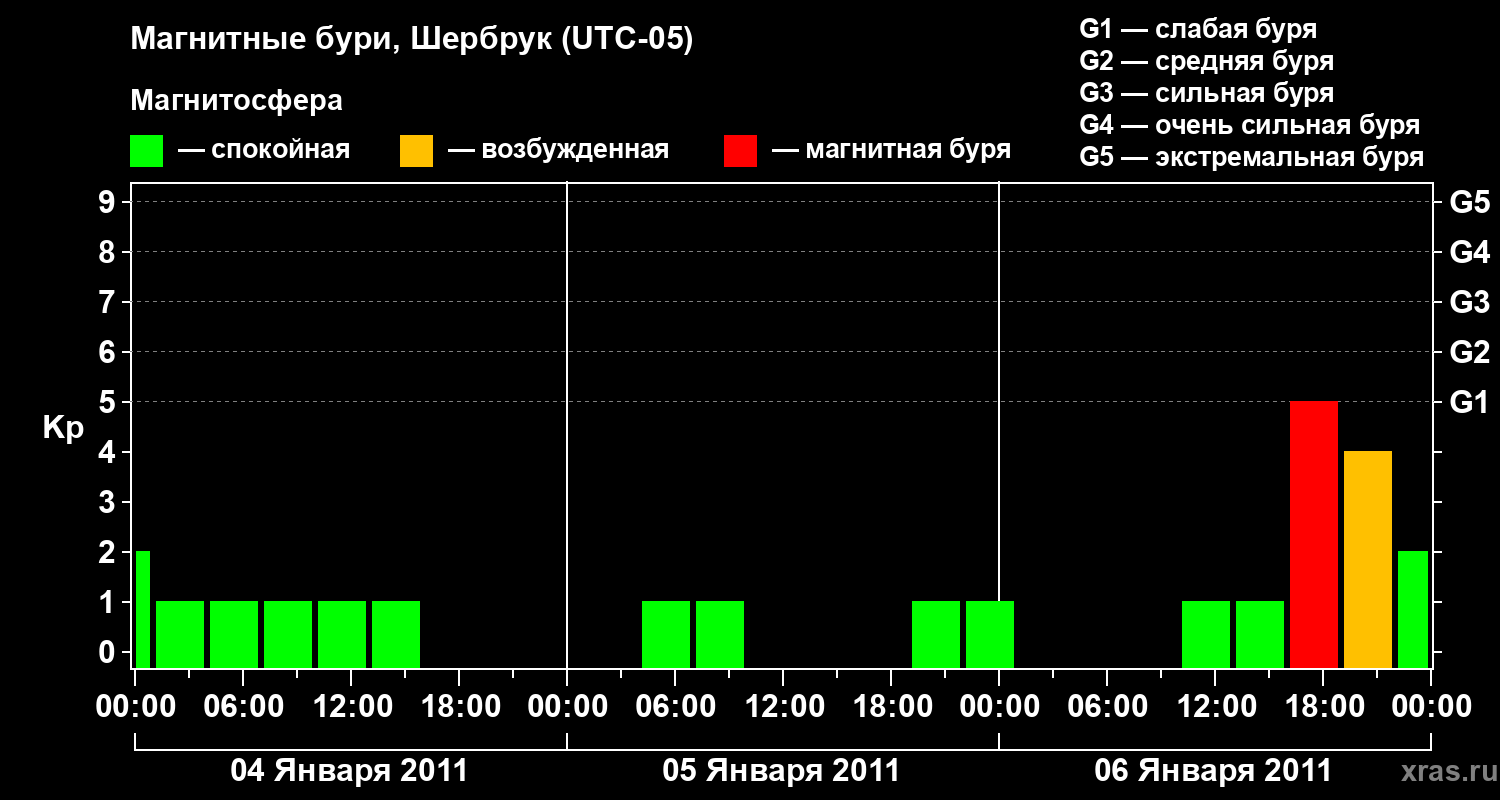
Task: Click 'G5 — экстремальная буря' legend line
Action: coord(1251,157)
